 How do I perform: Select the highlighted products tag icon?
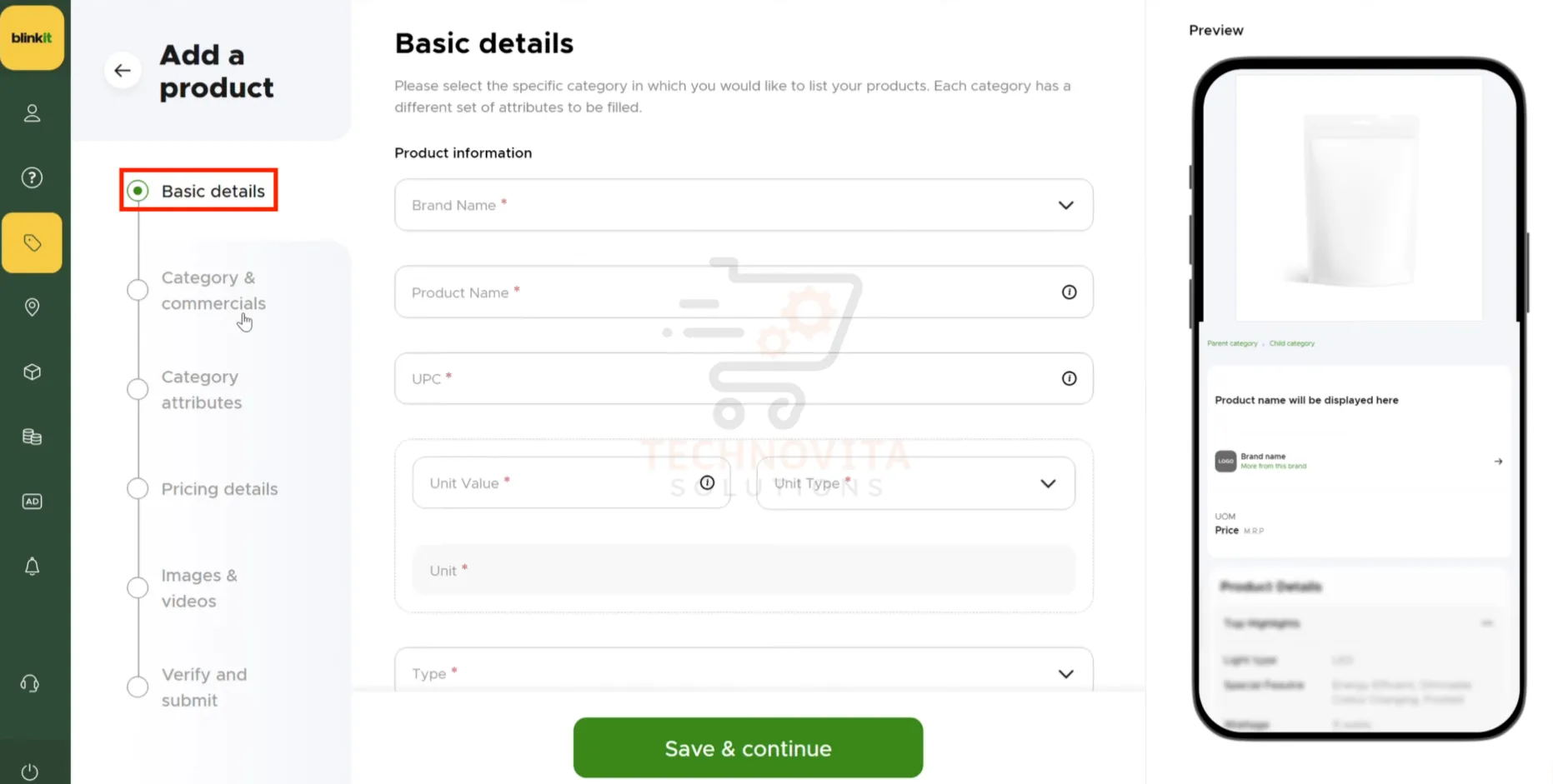(x=32, y=242)
